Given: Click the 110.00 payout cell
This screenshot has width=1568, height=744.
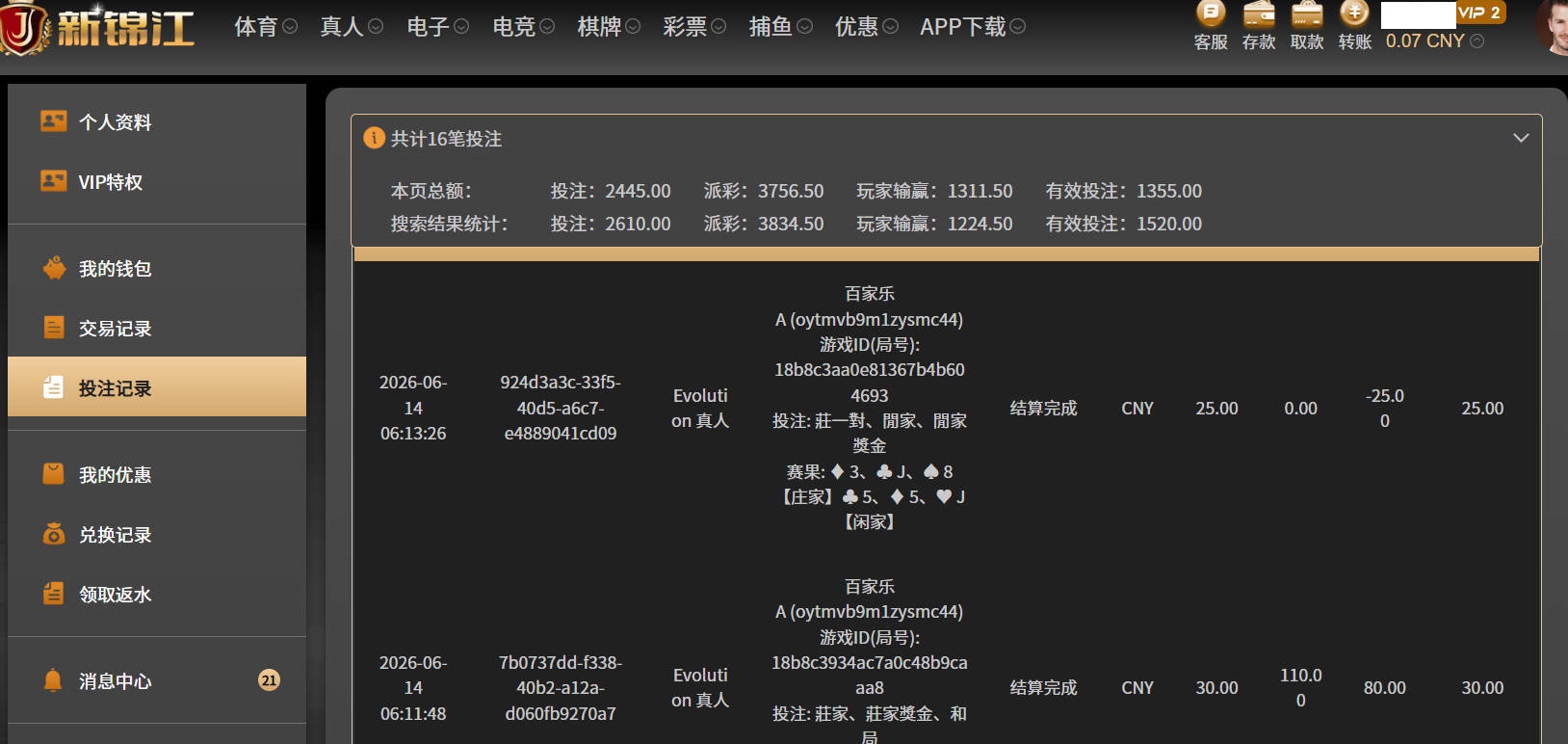Looking at the screenshot, I should point(1301,688).
